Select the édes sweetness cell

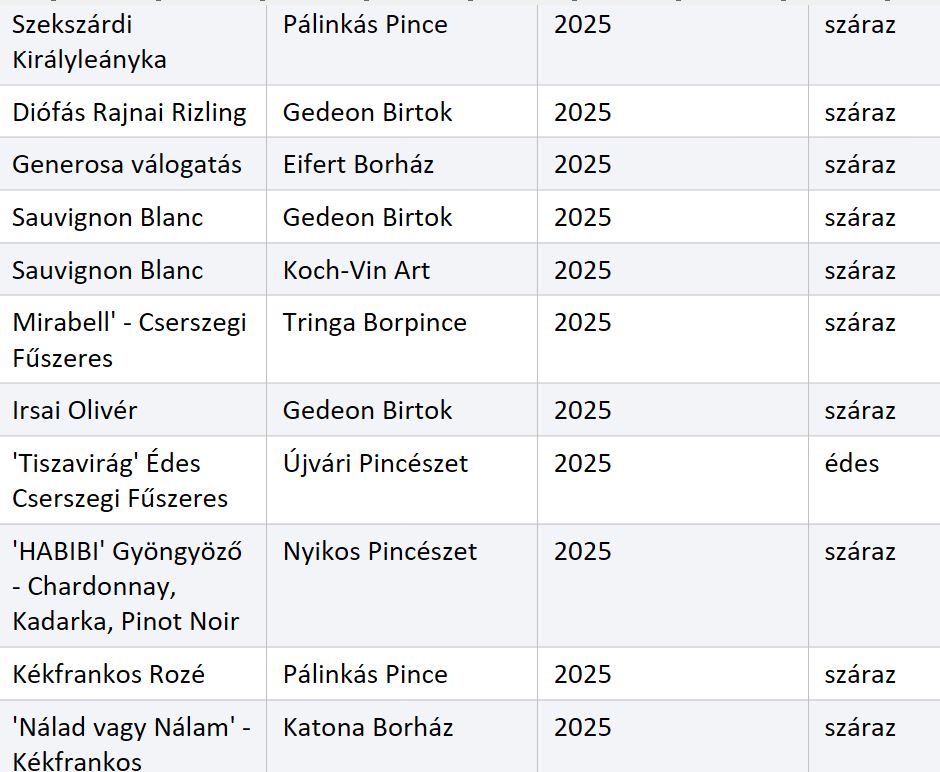pyautogui.click(x=875, y=480)
